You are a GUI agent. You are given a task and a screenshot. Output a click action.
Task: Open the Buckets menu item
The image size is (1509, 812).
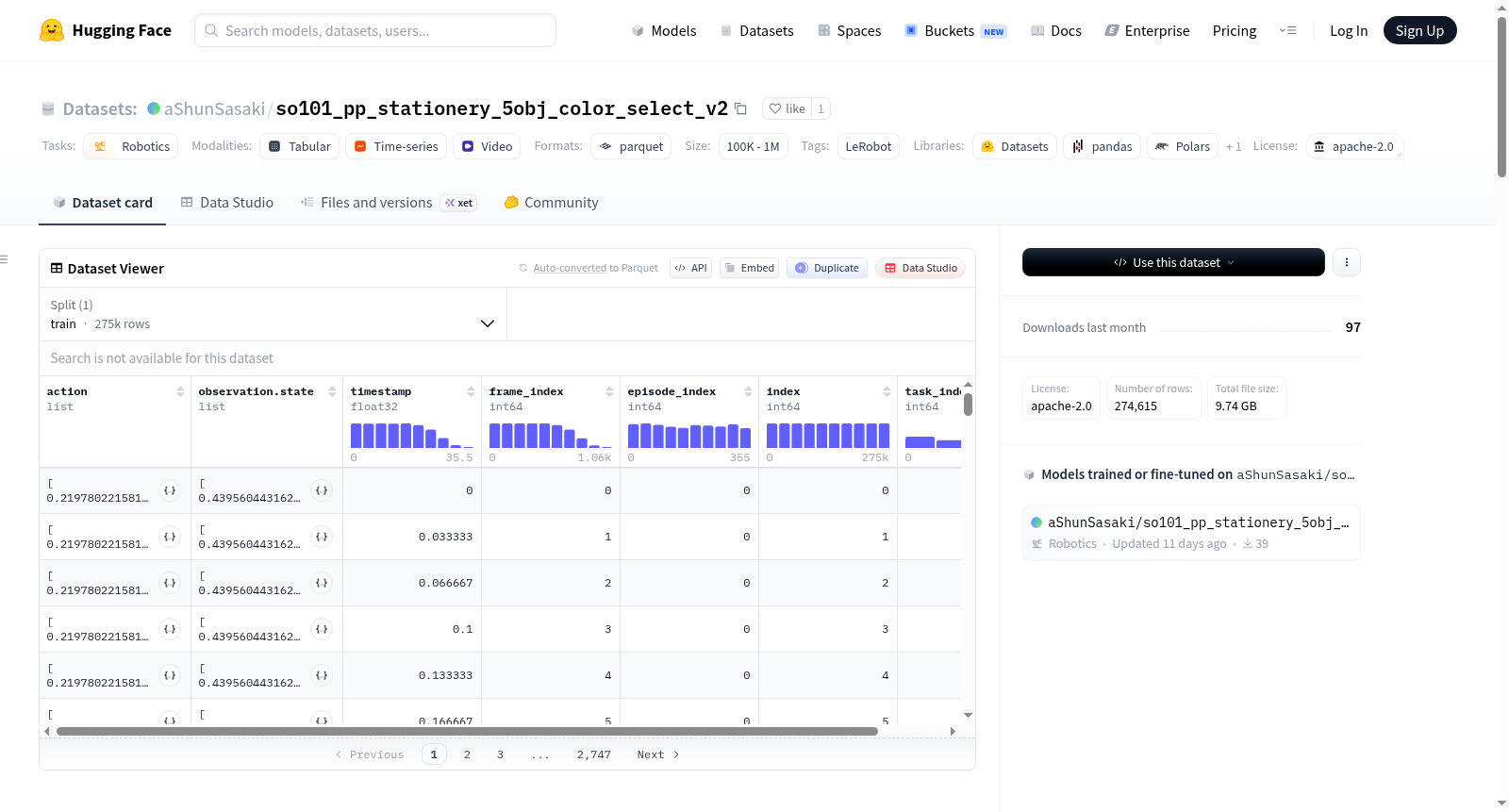(955, 31)
